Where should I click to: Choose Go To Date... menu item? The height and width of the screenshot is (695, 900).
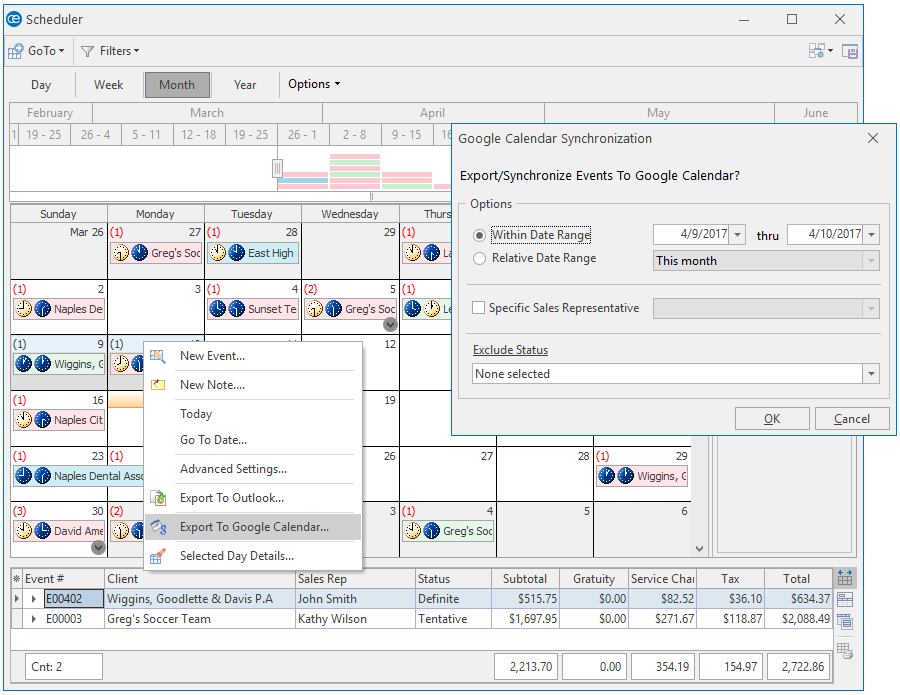[214, 440]
